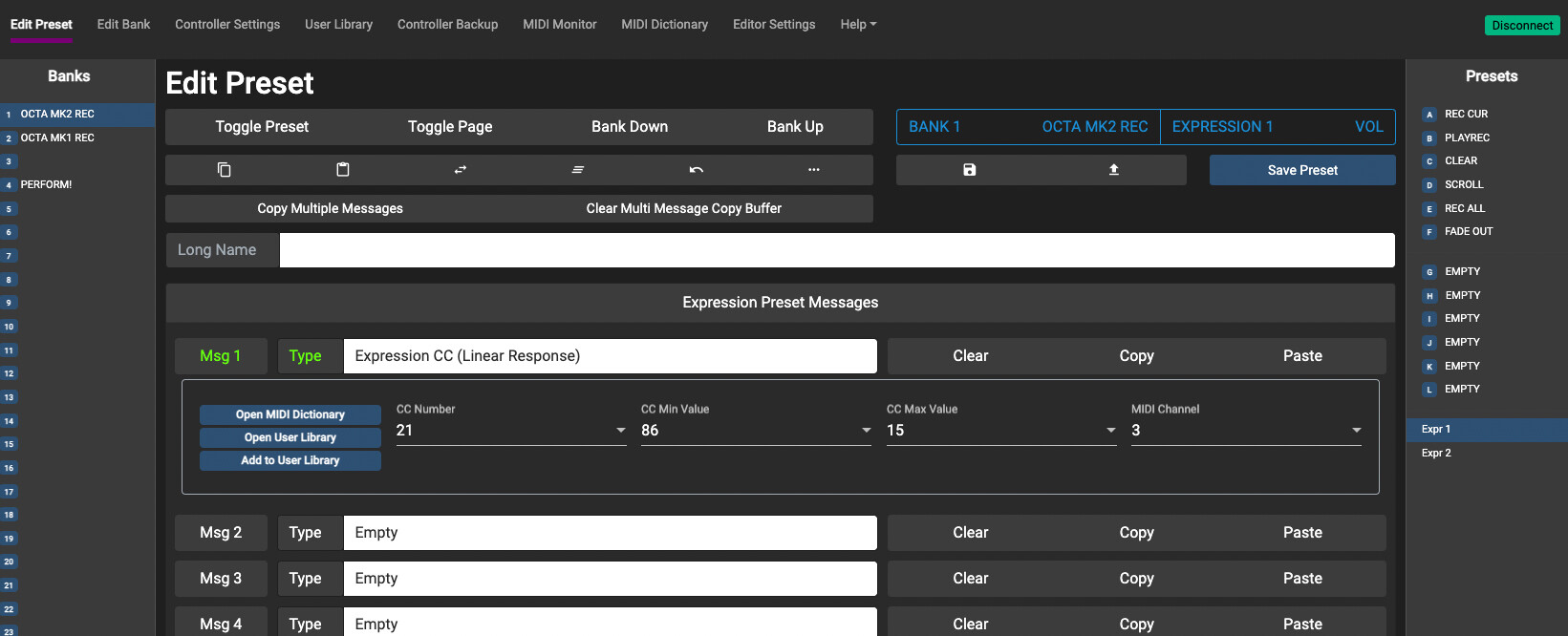Screen dimensions: 1568x636
Task: Open the three-dots more options icon
Action: pos(814,170)
